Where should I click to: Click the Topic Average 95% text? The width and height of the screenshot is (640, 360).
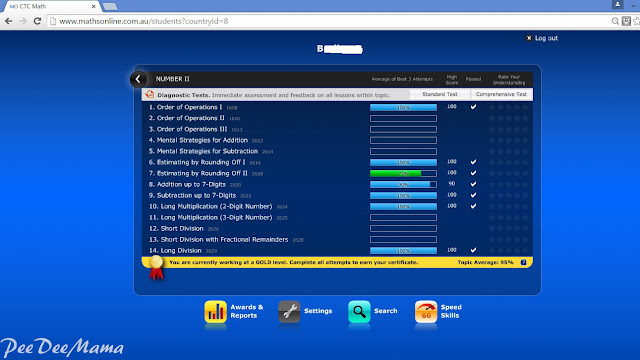point(485,262)
